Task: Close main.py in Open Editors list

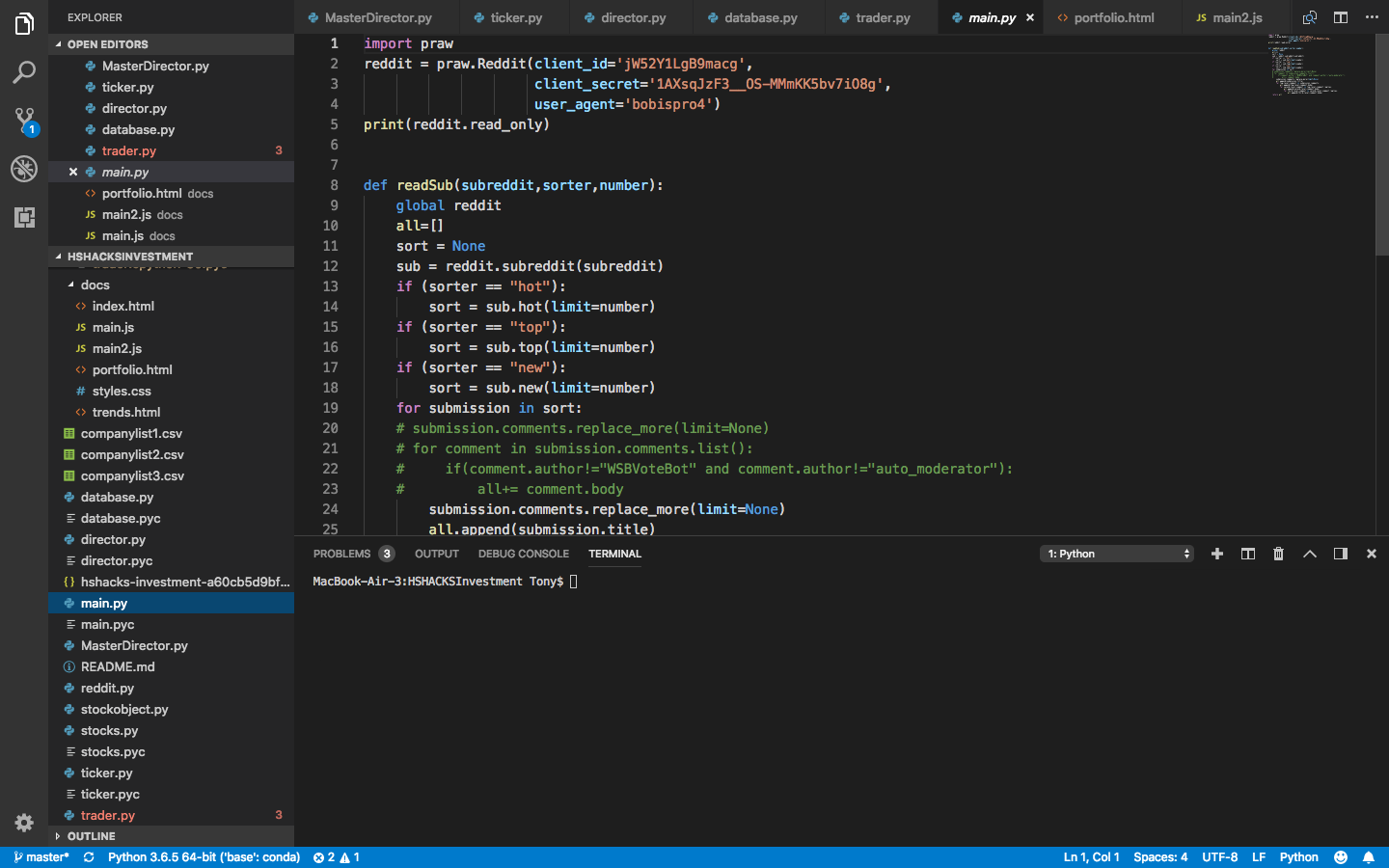Action: click(73, 172)
